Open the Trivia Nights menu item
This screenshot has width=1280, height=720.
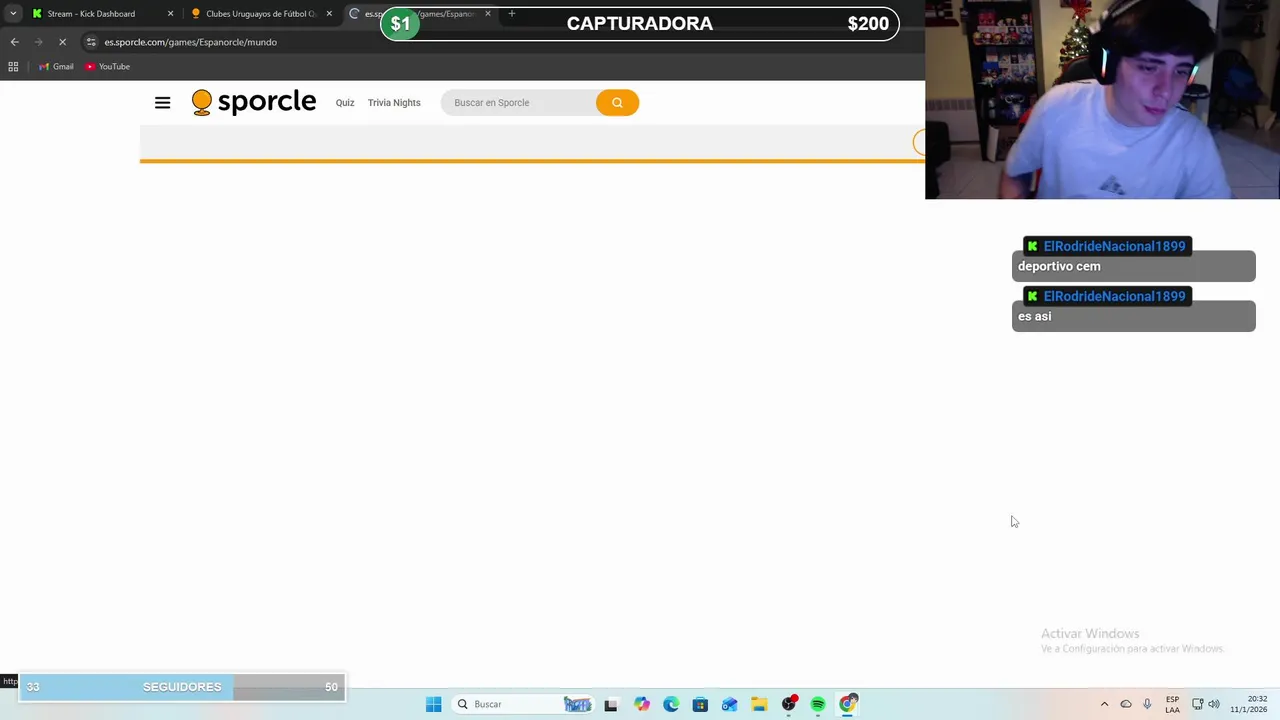click(394, 103)
